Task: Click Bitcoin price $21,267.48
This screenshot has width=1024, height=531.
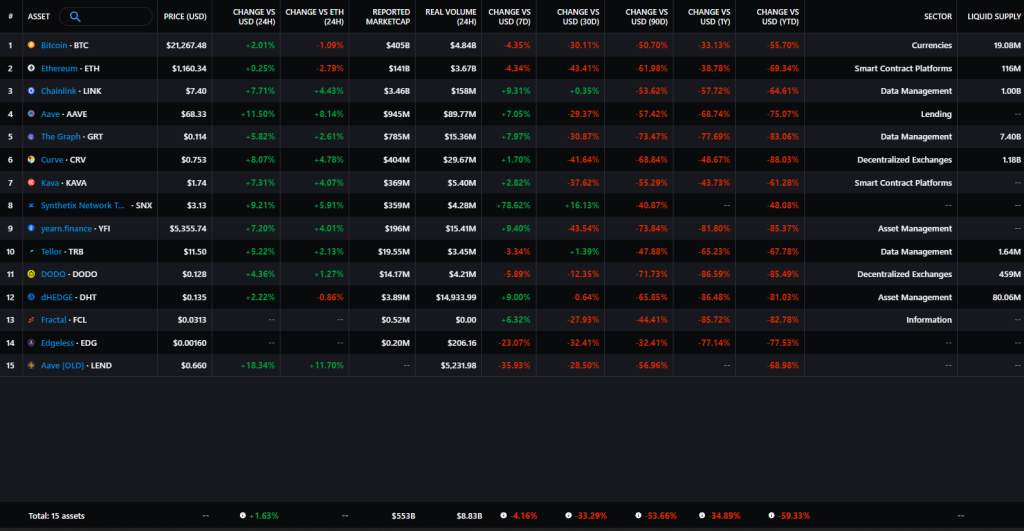Action: pyautogui.click(x=186, y=45)
